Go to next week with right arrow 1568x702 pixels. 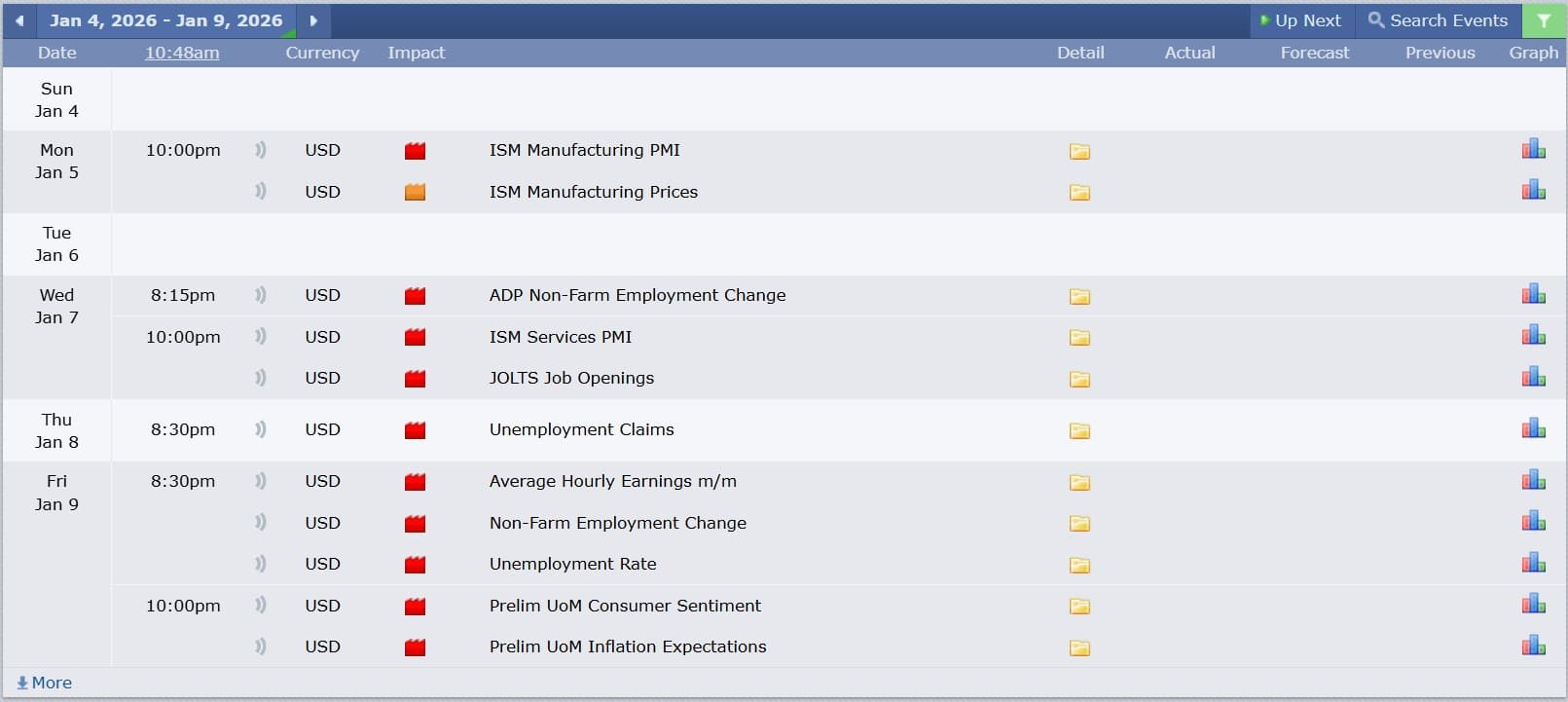pyautogui.click(x=313, y=20)
